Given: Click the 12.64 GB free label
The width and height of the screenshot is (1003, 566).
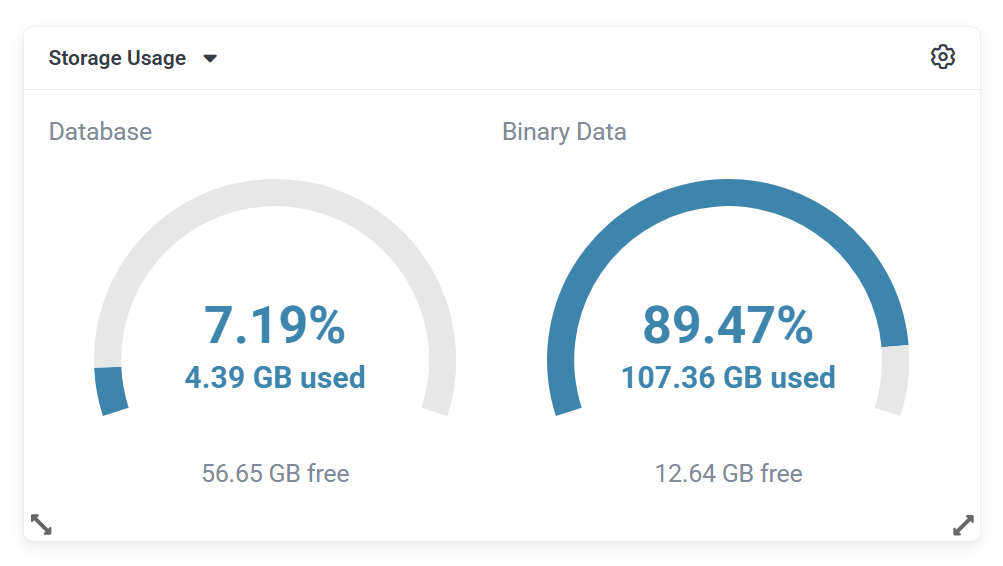Looking at the screenshot, I should pyautogui.click(x=728, y=473).
